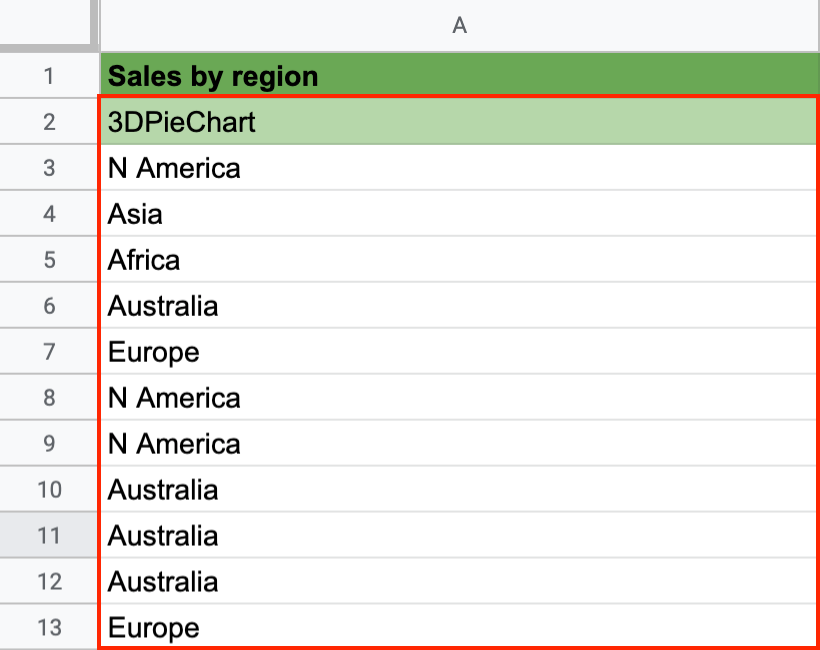Viewport: 820px width, 650px height.
Task: Click 'N America' cell in row 3
Action: click(460, 168)
